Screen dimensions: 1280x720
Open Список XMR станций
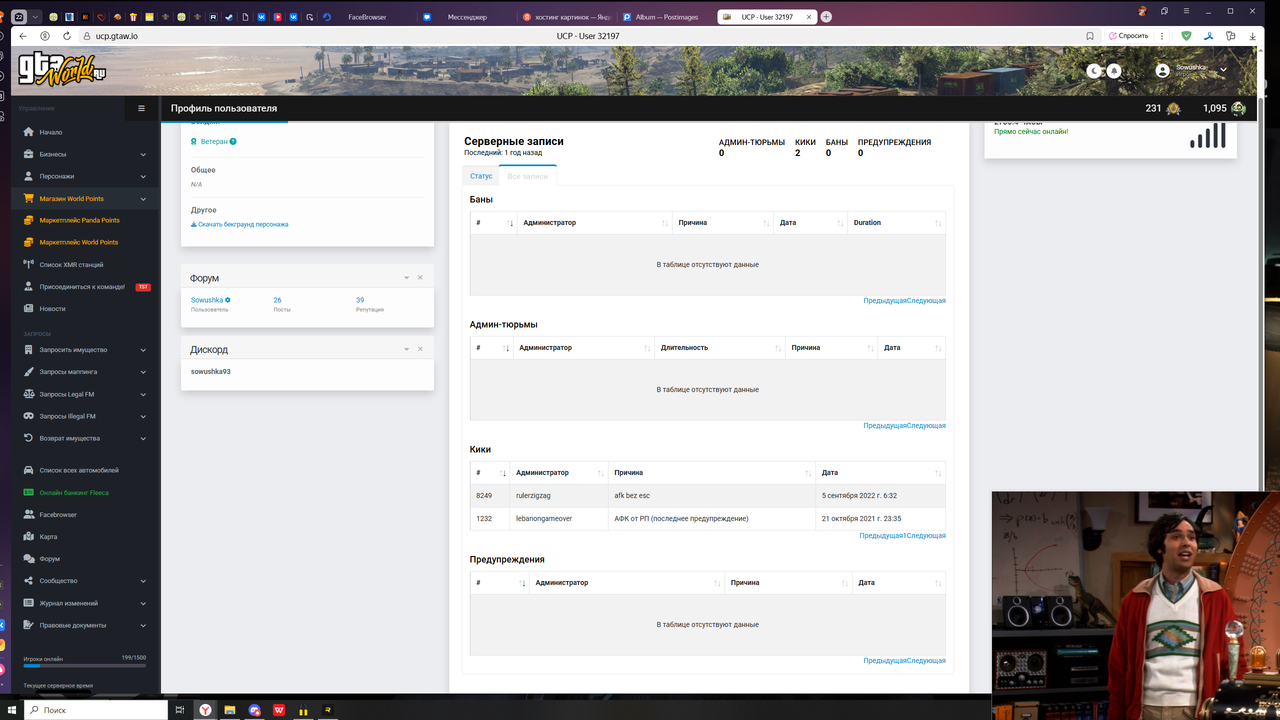(71, 265)
